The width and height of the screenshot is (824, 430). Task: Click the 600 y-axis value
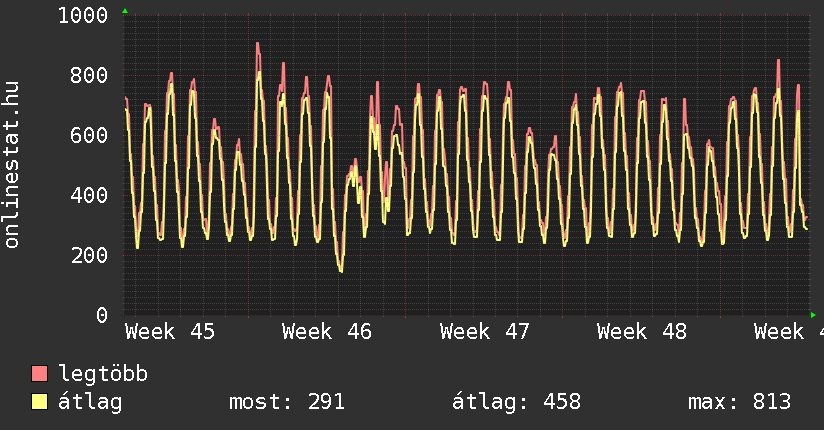coord(89,135)
